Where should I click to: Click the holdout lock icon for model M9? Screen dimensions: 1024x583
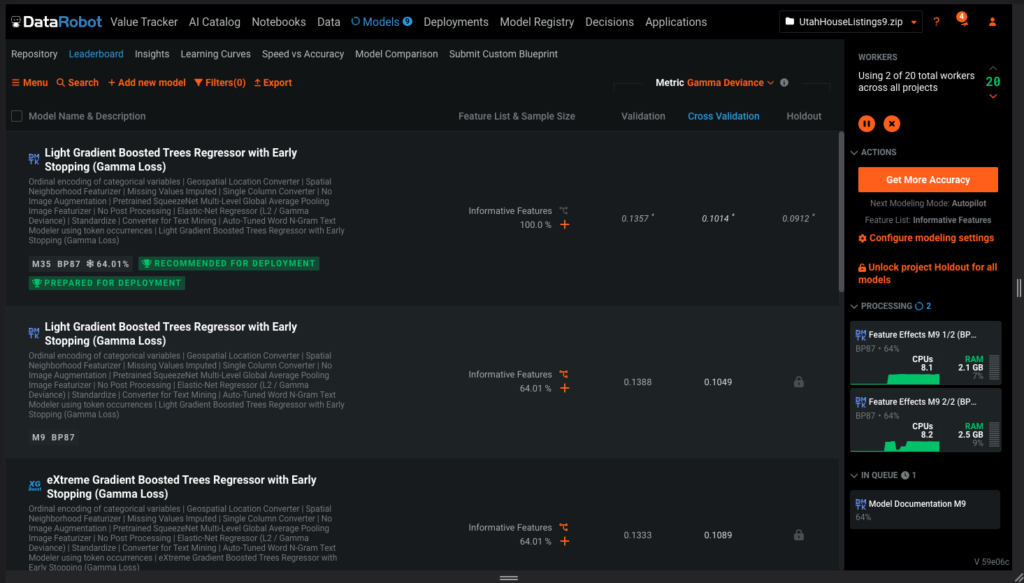click(x=799, y=382)
